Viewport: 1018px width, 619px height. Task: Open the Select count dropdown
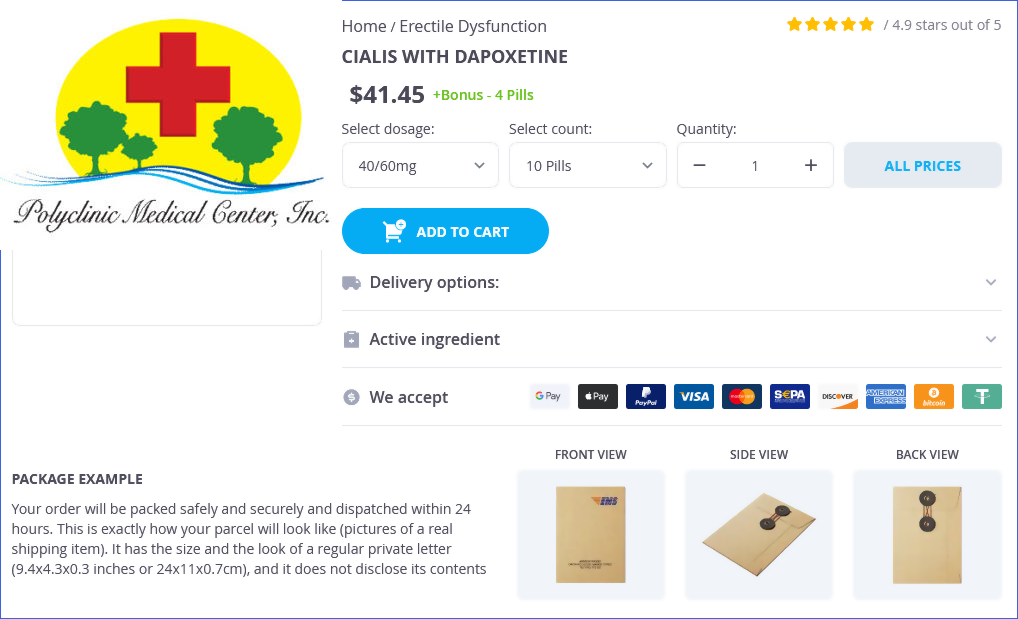coord(587,165)
